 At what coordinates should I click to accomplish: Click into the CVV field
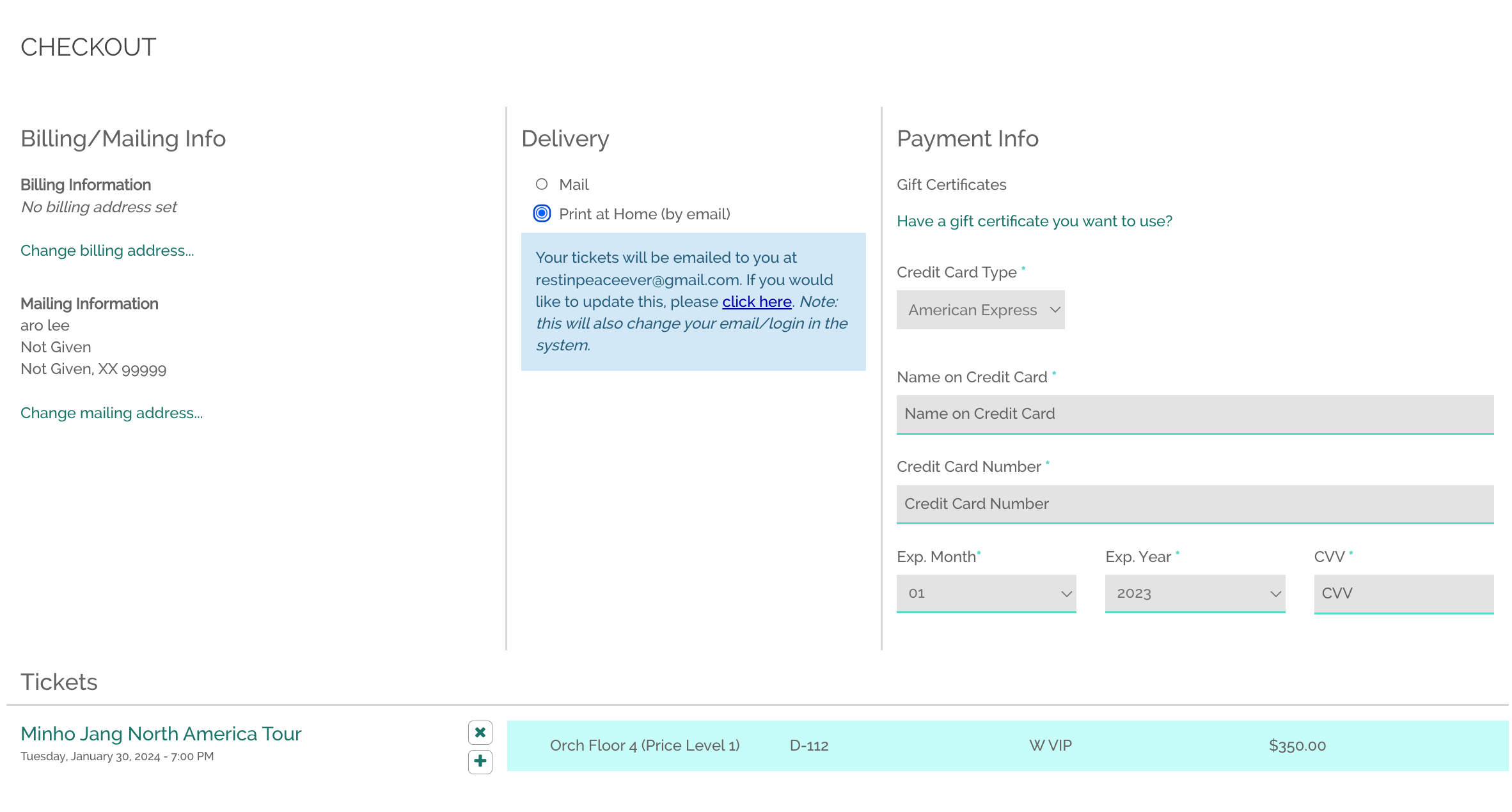point(1403,593)
